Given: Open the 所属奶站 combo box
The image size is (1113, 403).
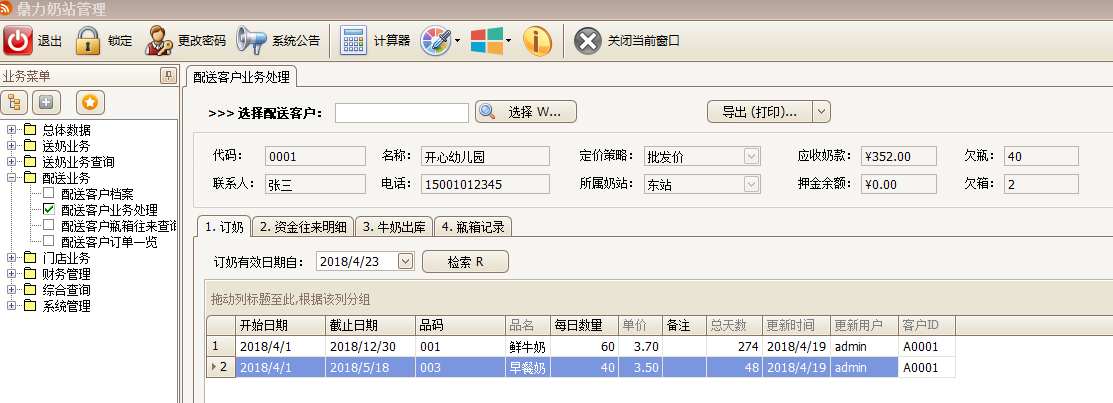Looking at the screenshot, I should tap(751, 184).
